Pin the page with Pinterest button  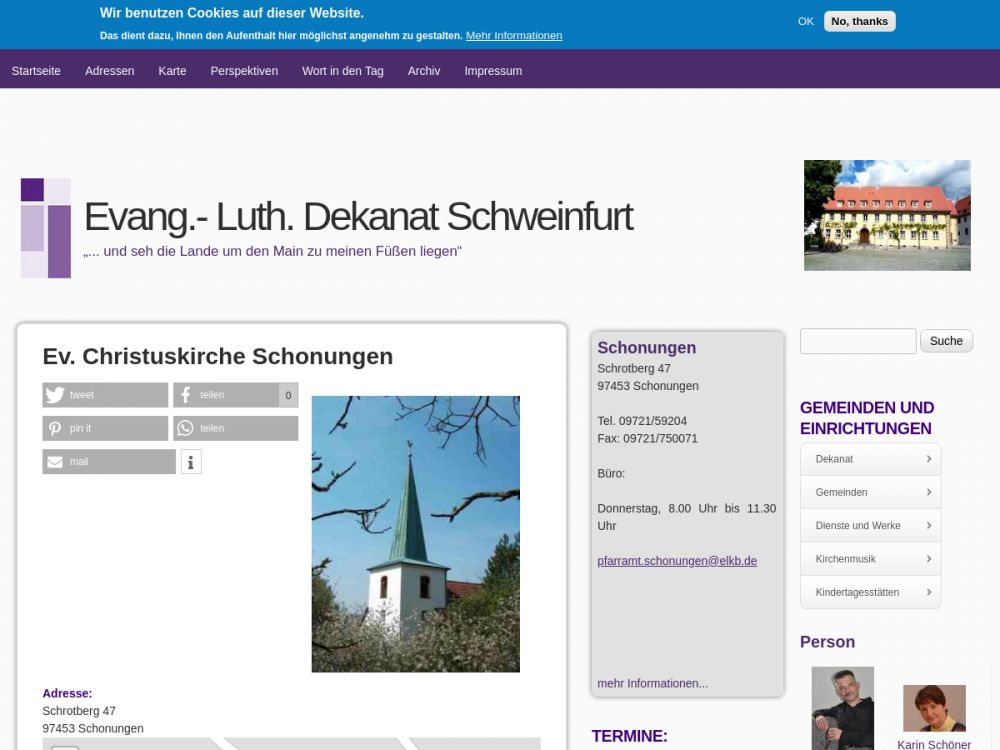click(105, 428)
